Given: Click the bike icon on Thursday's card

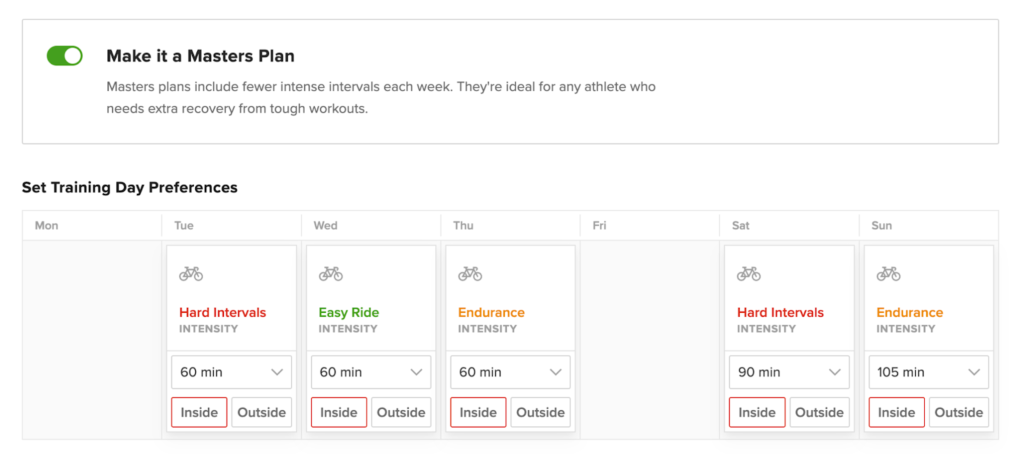Looking at the screenshot, I should [470, 274].
